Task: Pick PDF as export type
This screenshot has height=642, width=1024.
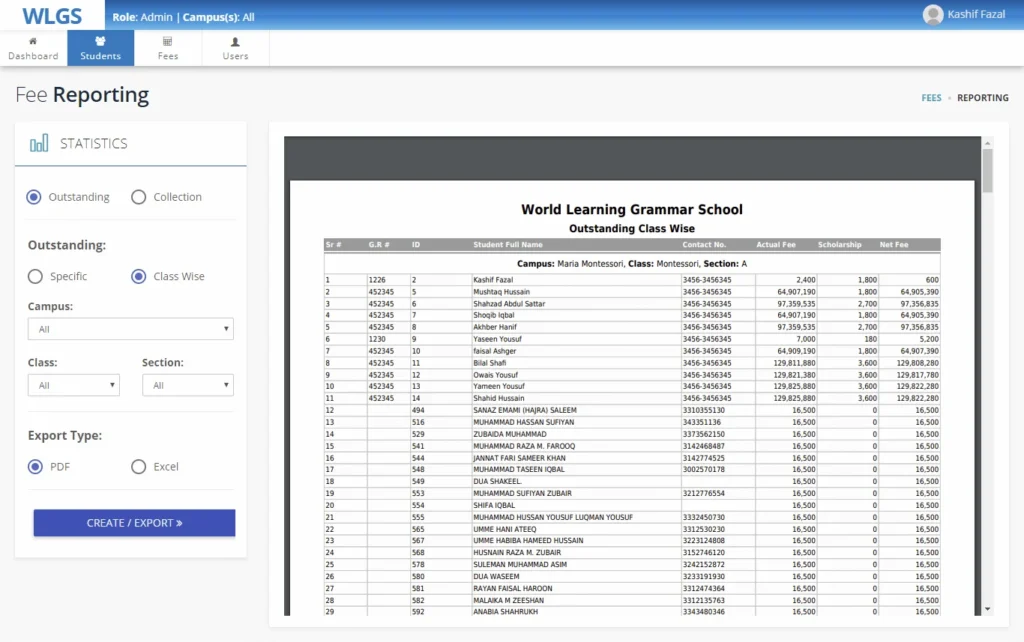Action: click(x=35, y=466)
